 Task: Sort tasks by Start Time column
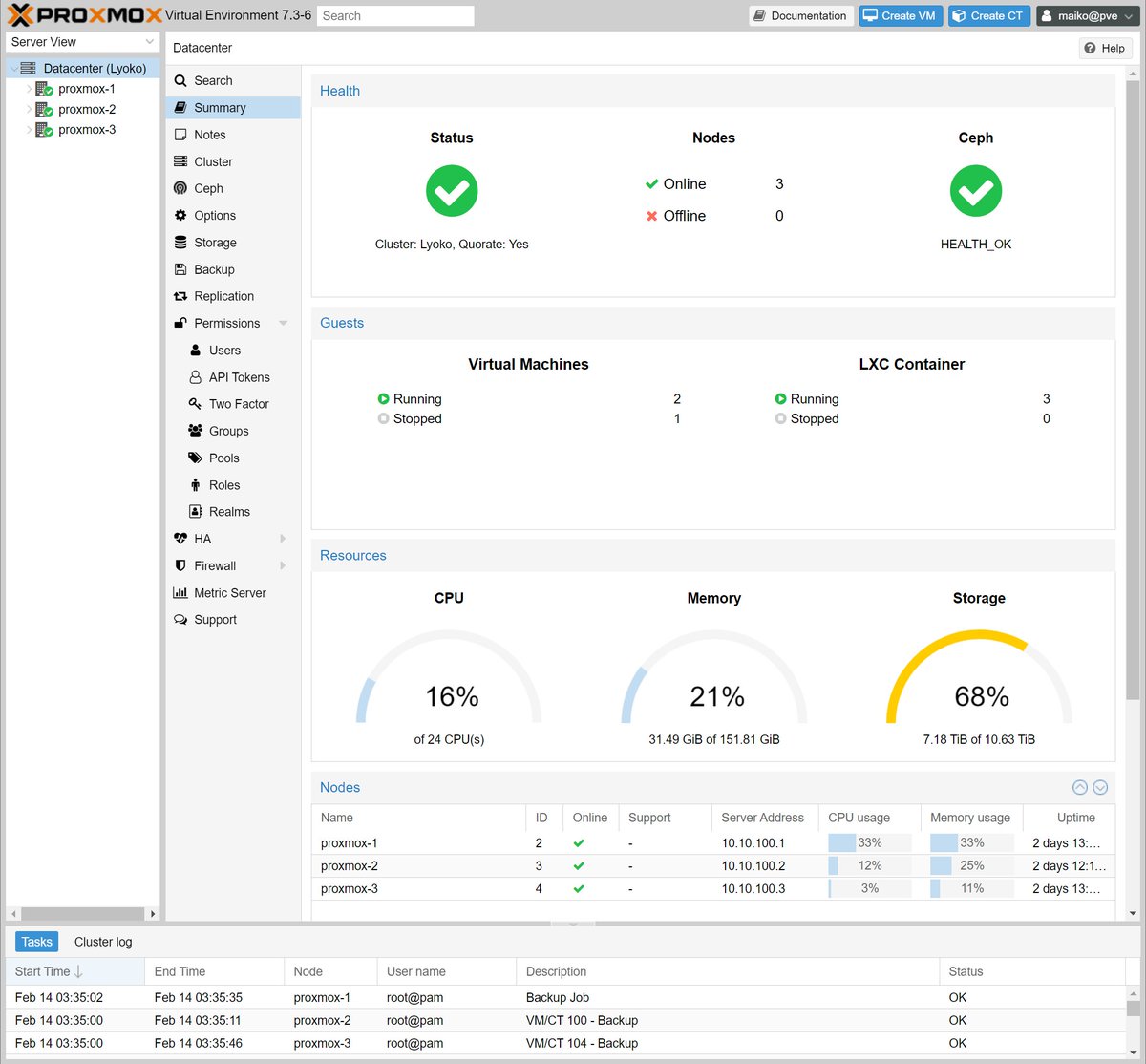click(74, 971)
